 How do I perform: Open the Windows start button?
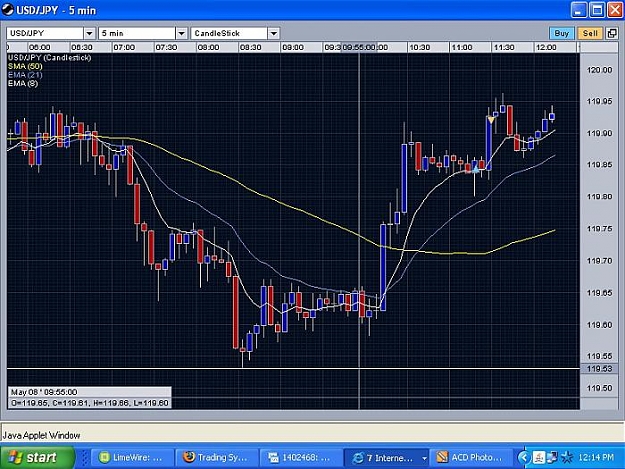pos(37,457)
